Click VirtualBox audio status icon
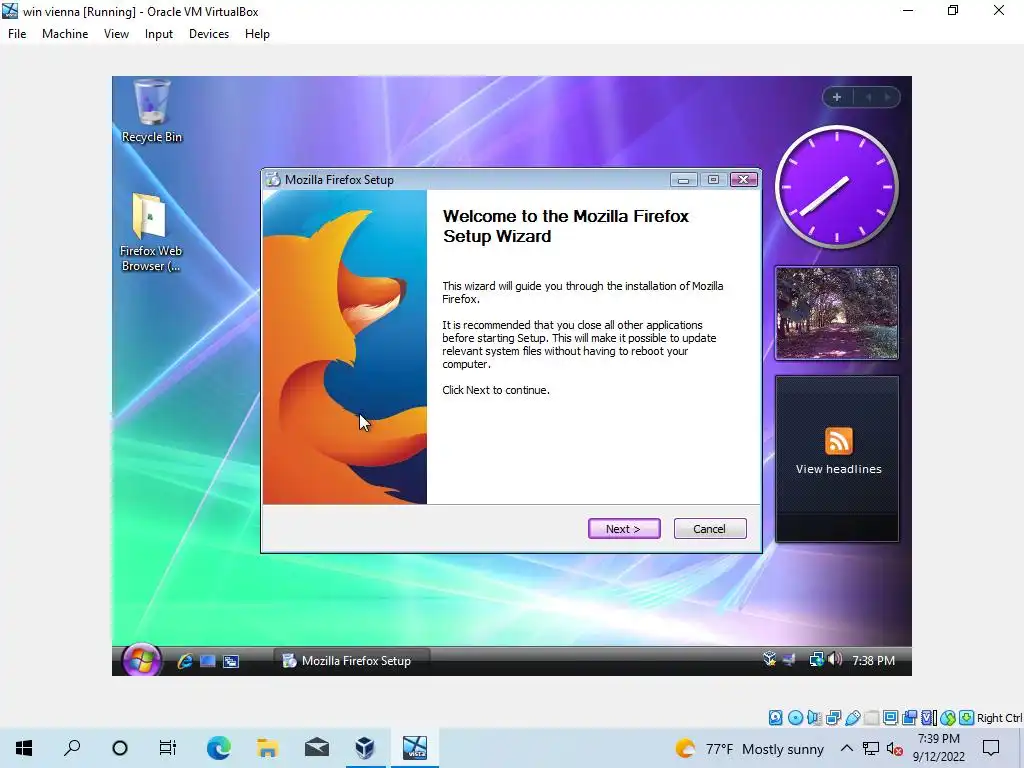The height and width of the screenshot is (768, 1024). pos(814,718)
